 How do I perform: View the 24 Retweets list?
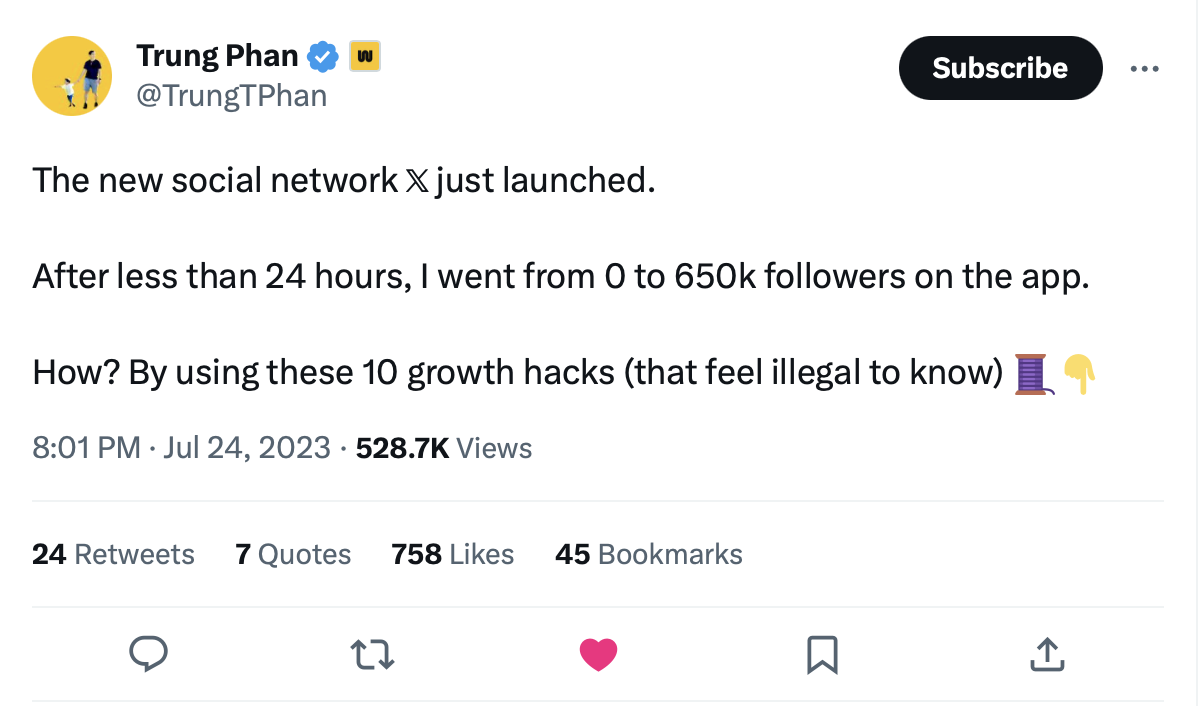(x=113, y=554)
